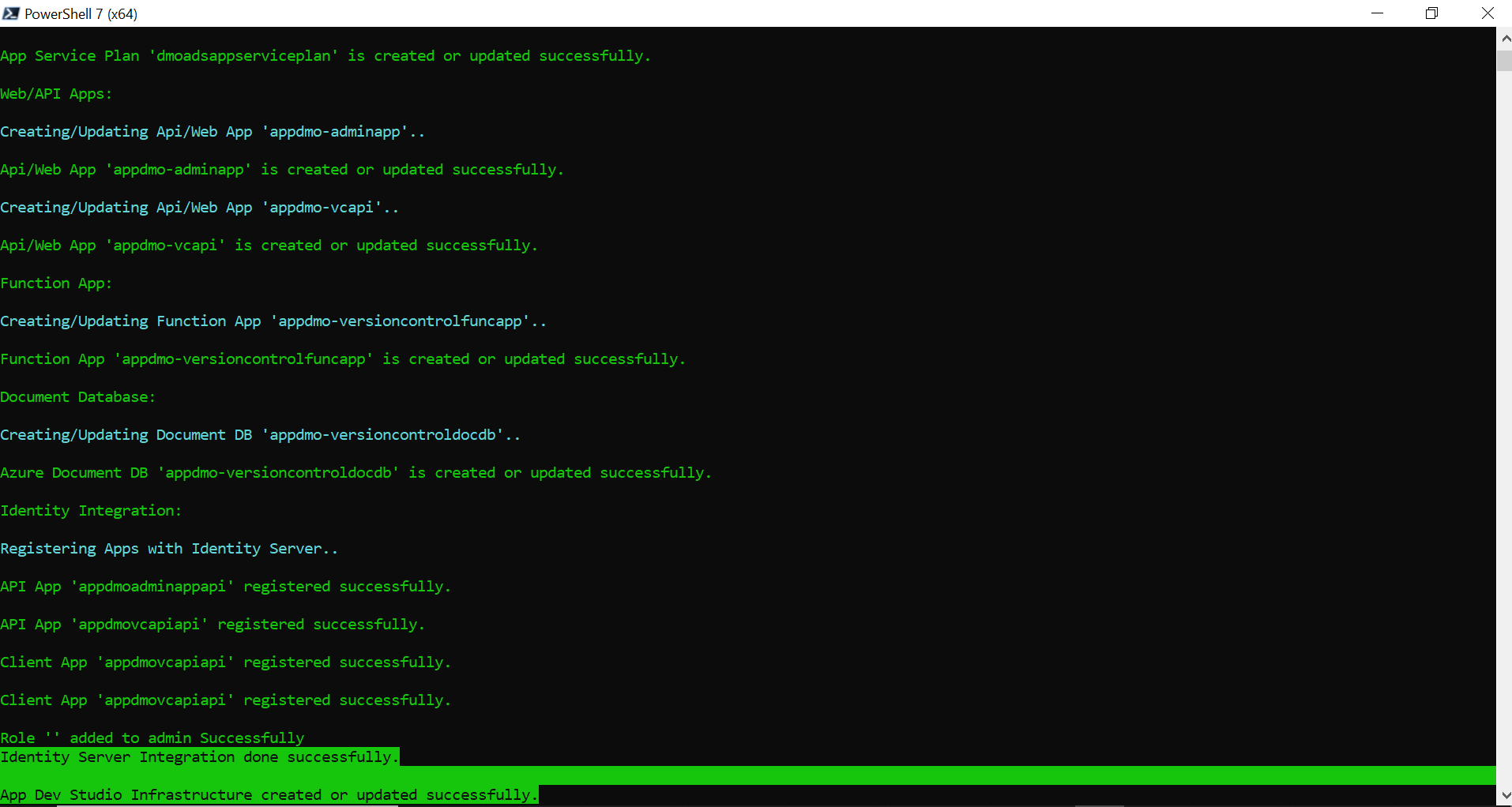This screenshot has width=1512, height=807.
Task: Click the 'PowerShell 7 (x64)' title text
Action: (x=81, y=14)
